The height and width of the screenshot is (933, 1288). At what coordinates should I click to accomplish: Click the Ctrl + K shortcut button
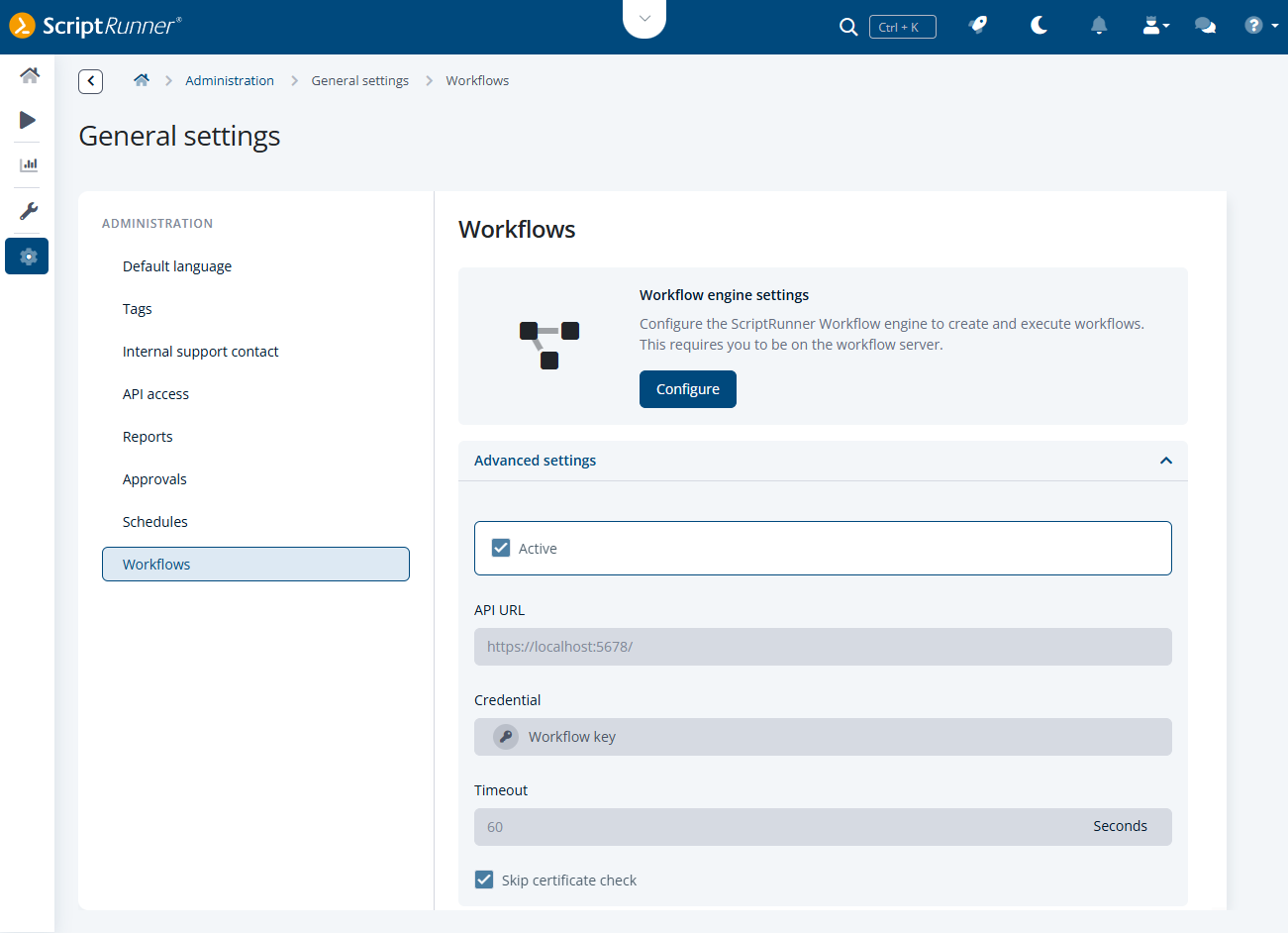pos(903,27)
